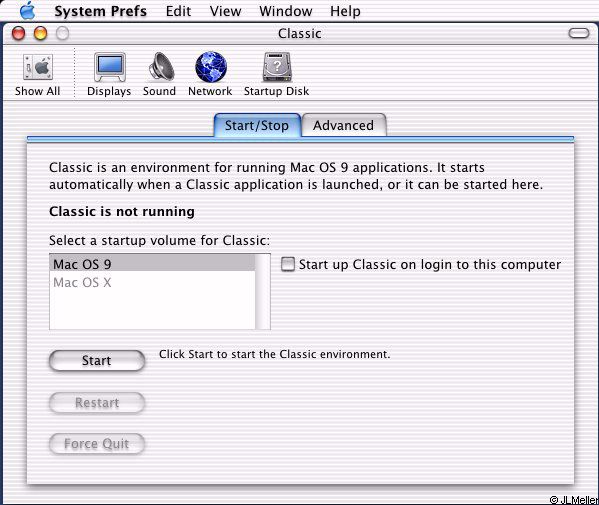Image resolution: width=599 pixels, height=505 pixels.
Task: Open the Displays preference pane
Action: [x=110, y=67]
